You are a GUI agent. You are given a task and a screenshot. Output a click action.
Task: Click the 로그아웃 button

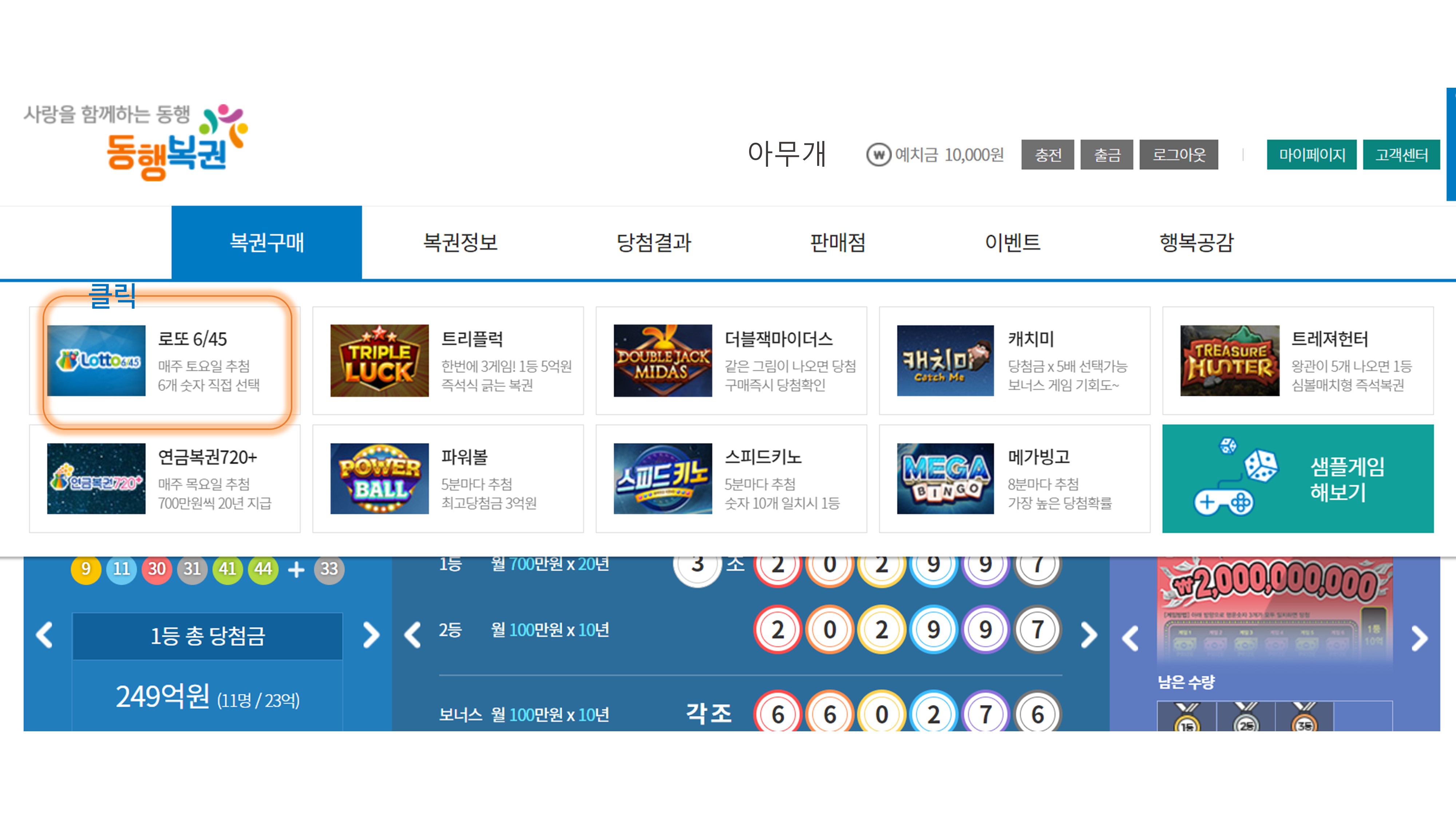[x=1179, y=155]
